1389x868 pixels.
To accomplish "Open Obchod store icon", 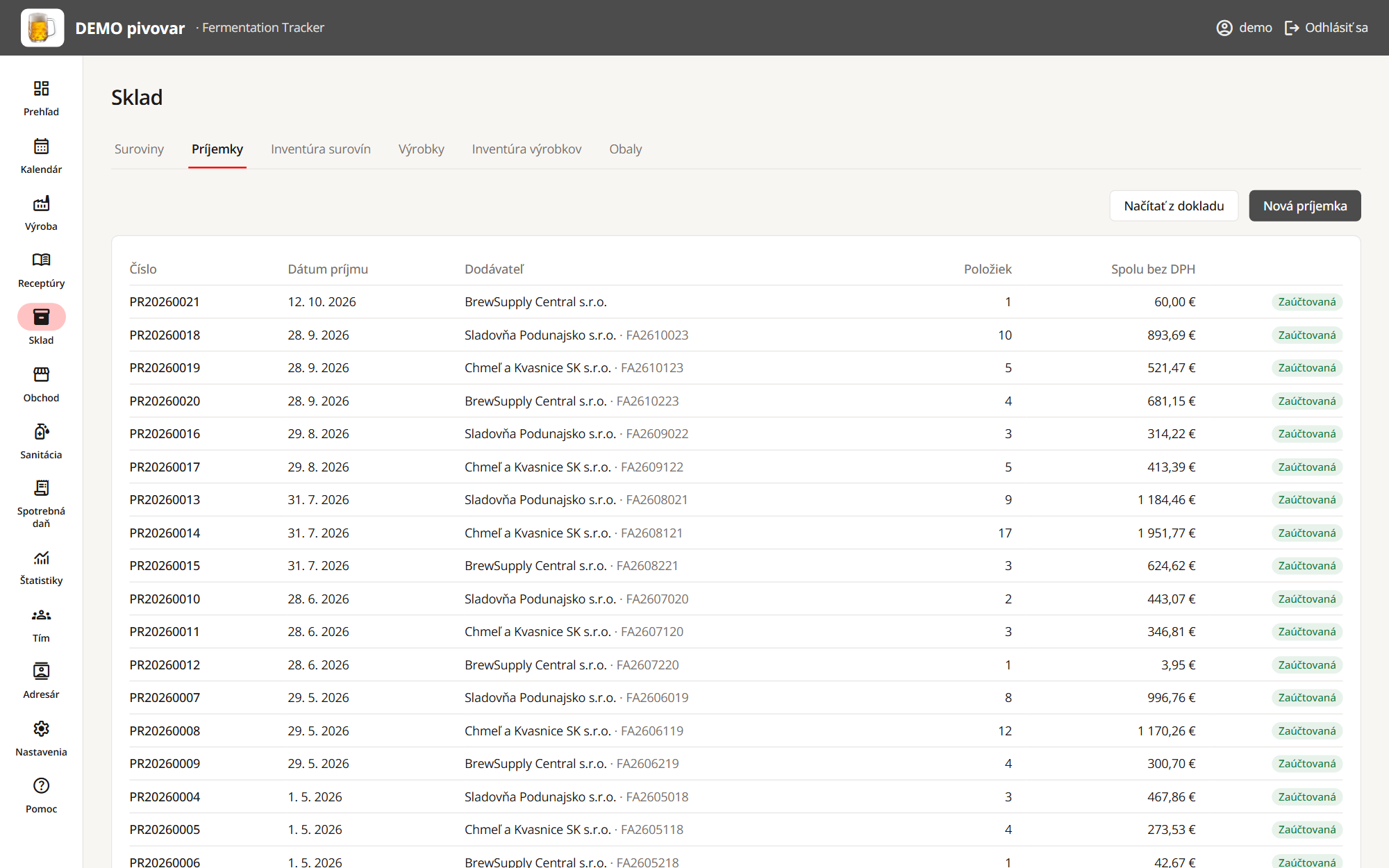I will click(x=41, y=374).
